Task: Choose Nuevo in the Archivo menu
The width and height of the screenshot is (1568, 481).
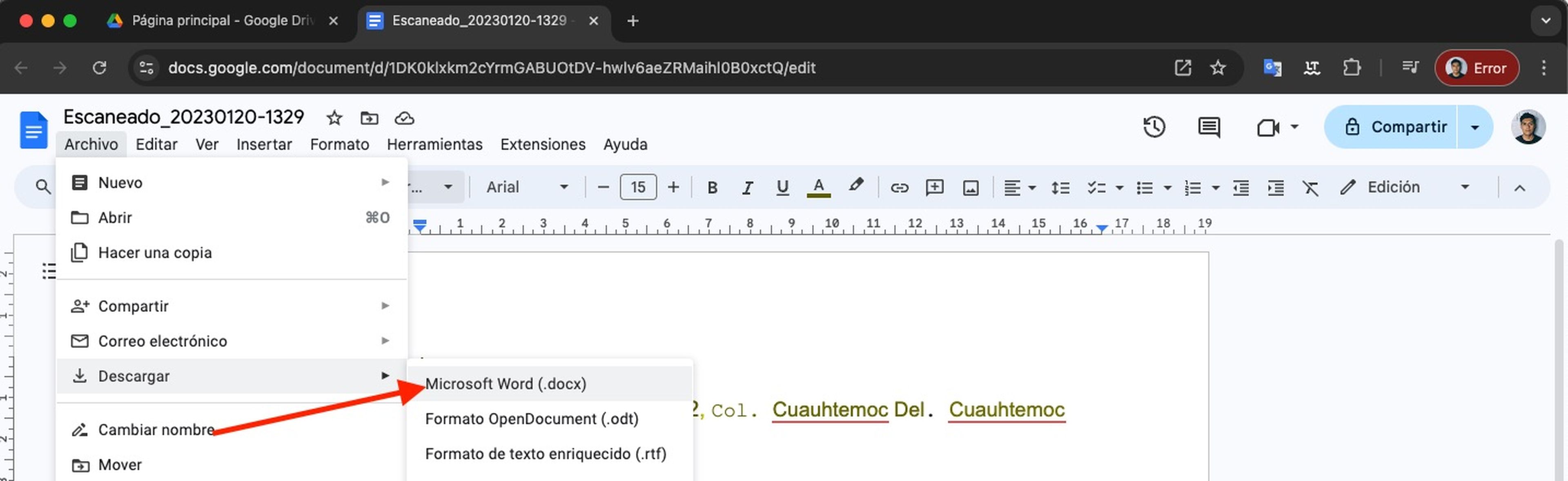Action: [x=231, y=183]
